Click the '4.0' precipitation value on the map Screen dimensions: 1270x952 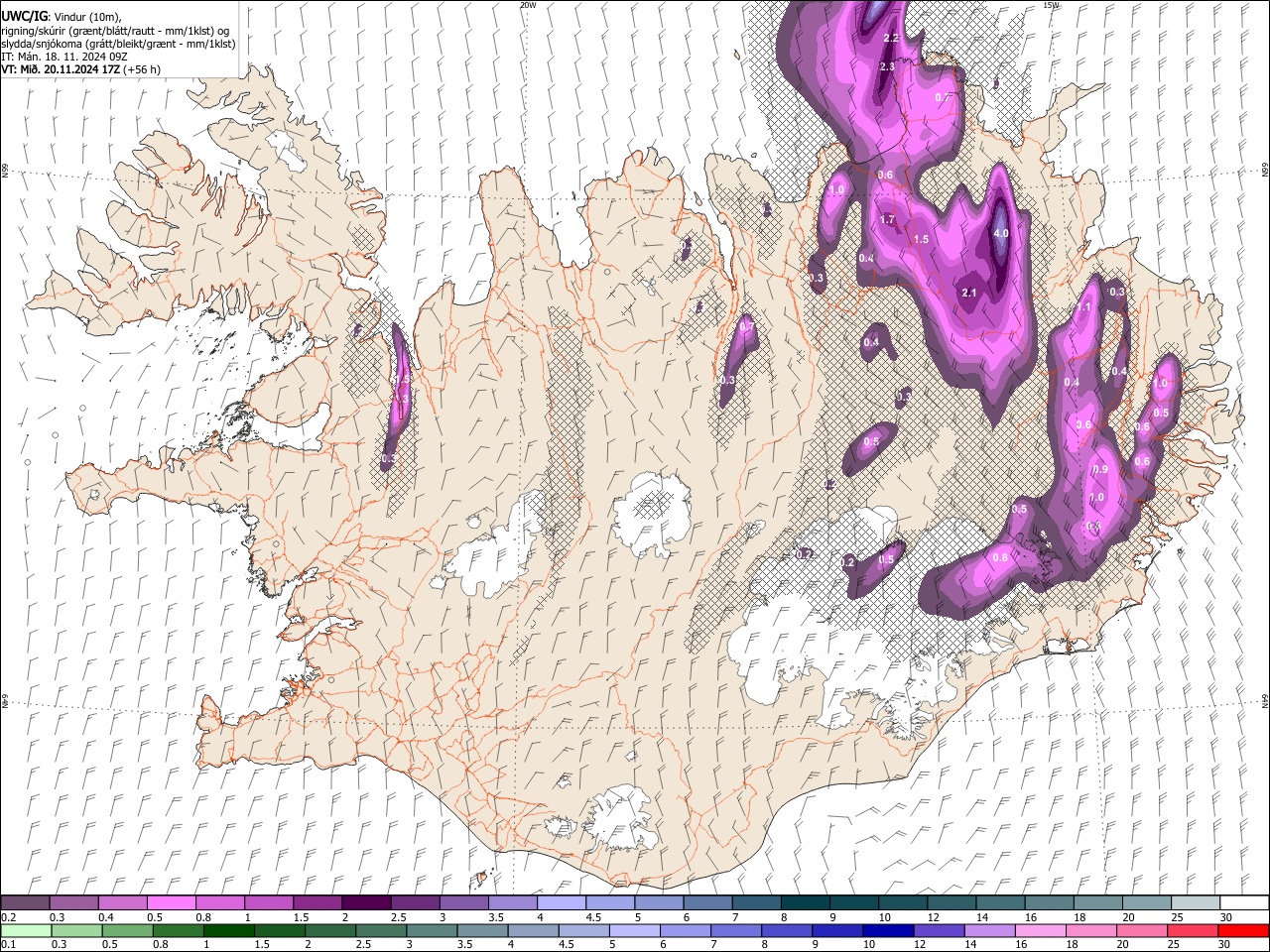click(1000, 234)
